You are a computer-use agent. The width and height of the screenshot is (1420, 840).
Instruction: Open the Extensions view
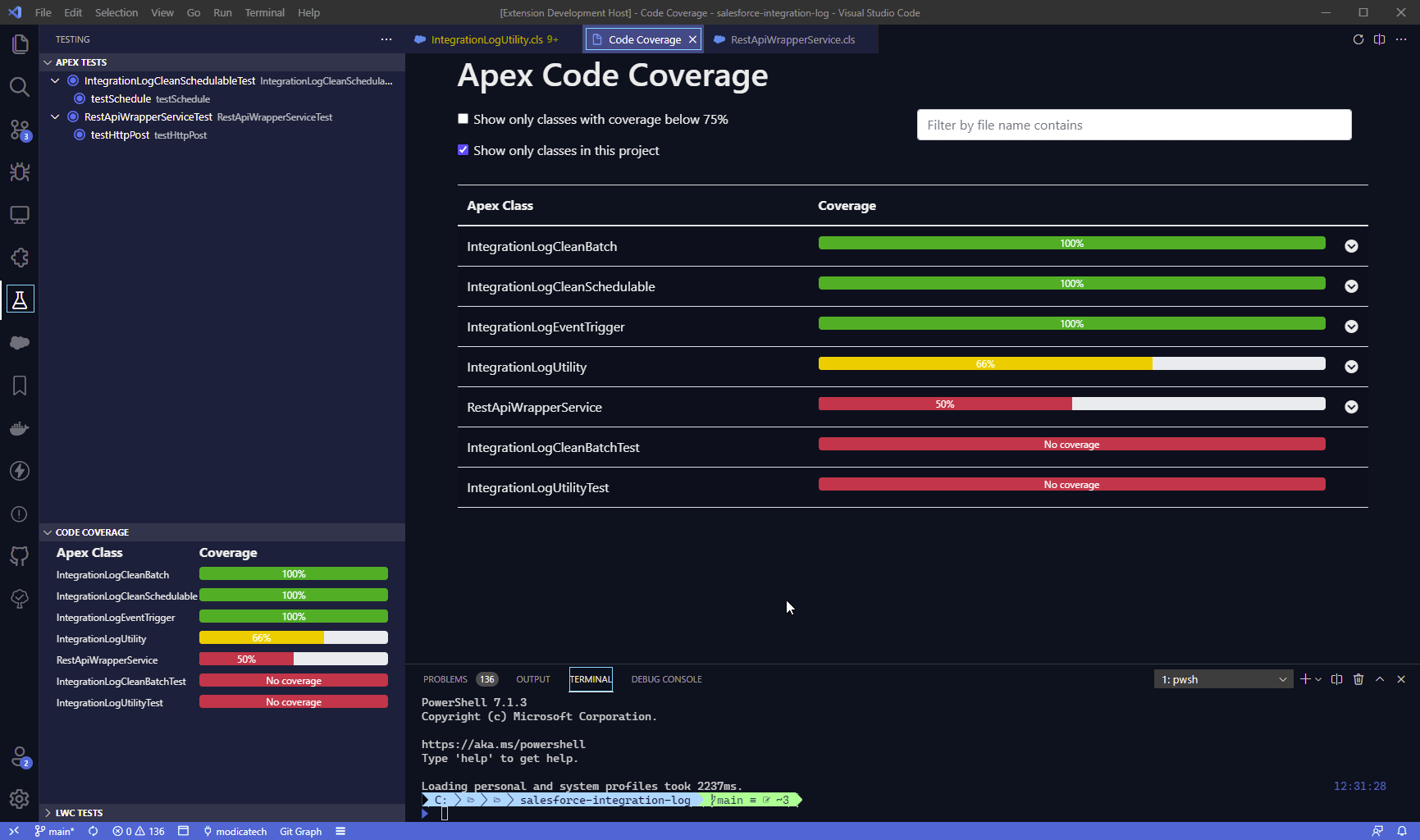(20, 258)
